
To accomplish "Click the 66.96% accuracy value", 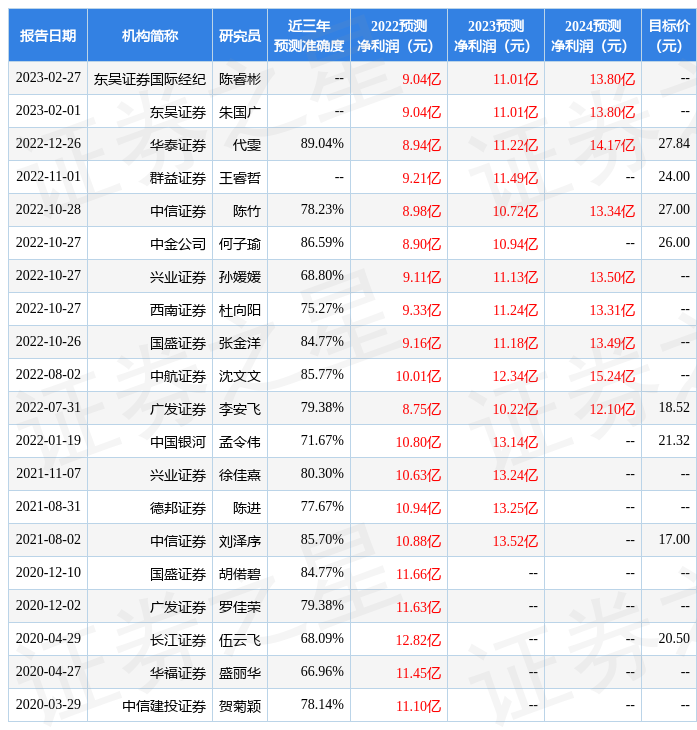I will pos(322,673).
